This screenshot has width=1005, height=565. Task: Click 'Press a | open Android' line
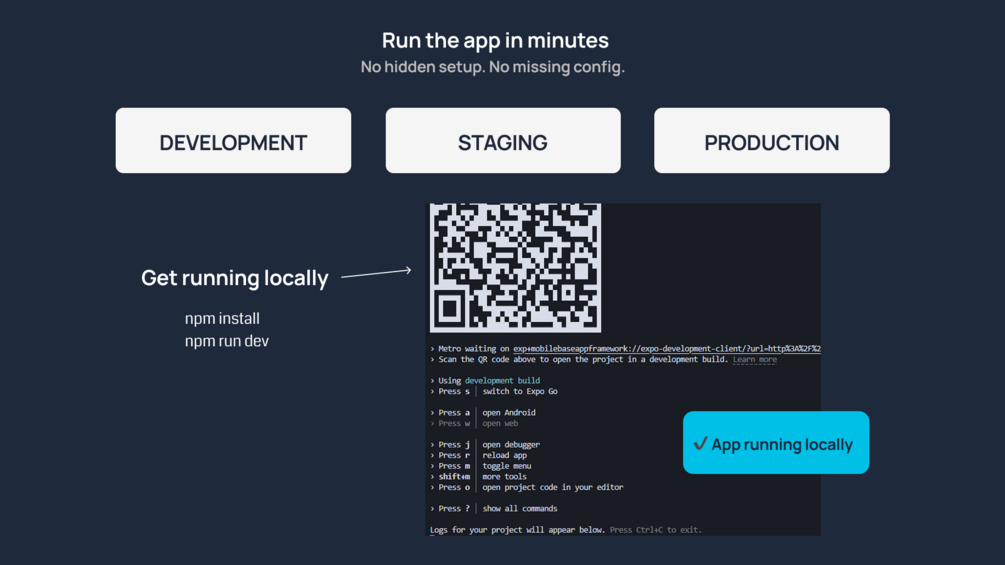click(483, 413)
